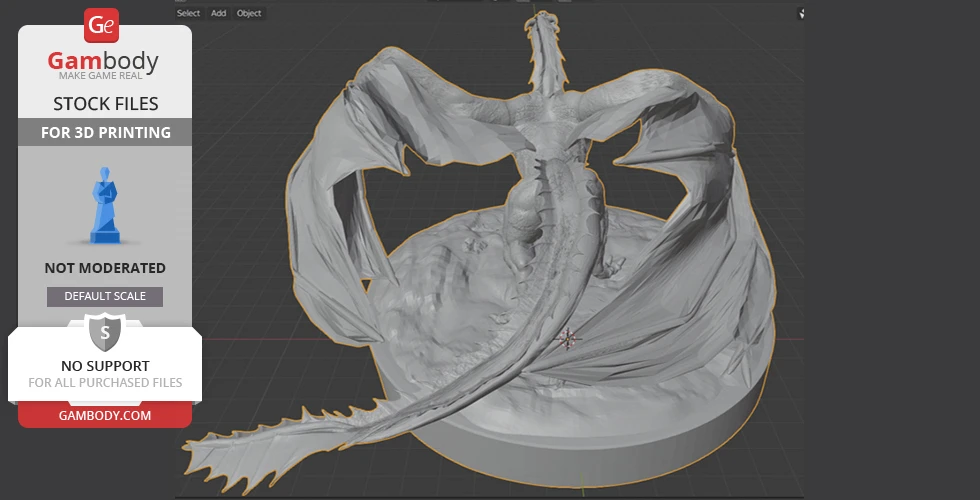Image resolution: width=980 pixels, height=500 pixels.
Task: Click the red Ge logo icon
Action: 101,25
